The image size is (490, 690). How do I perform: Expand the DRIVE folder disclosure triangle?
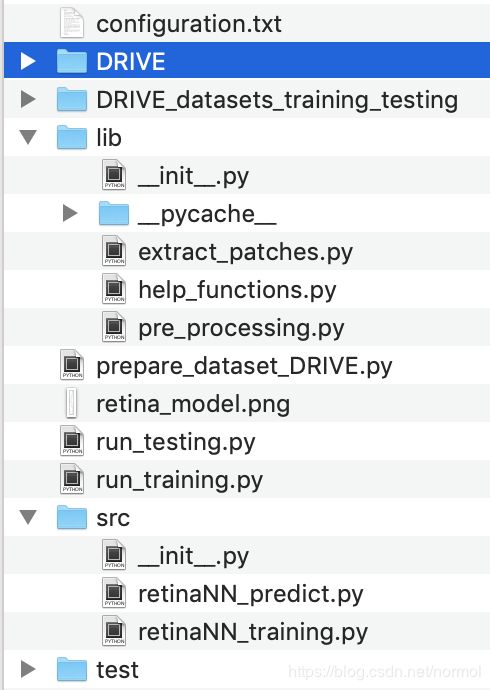28,61
